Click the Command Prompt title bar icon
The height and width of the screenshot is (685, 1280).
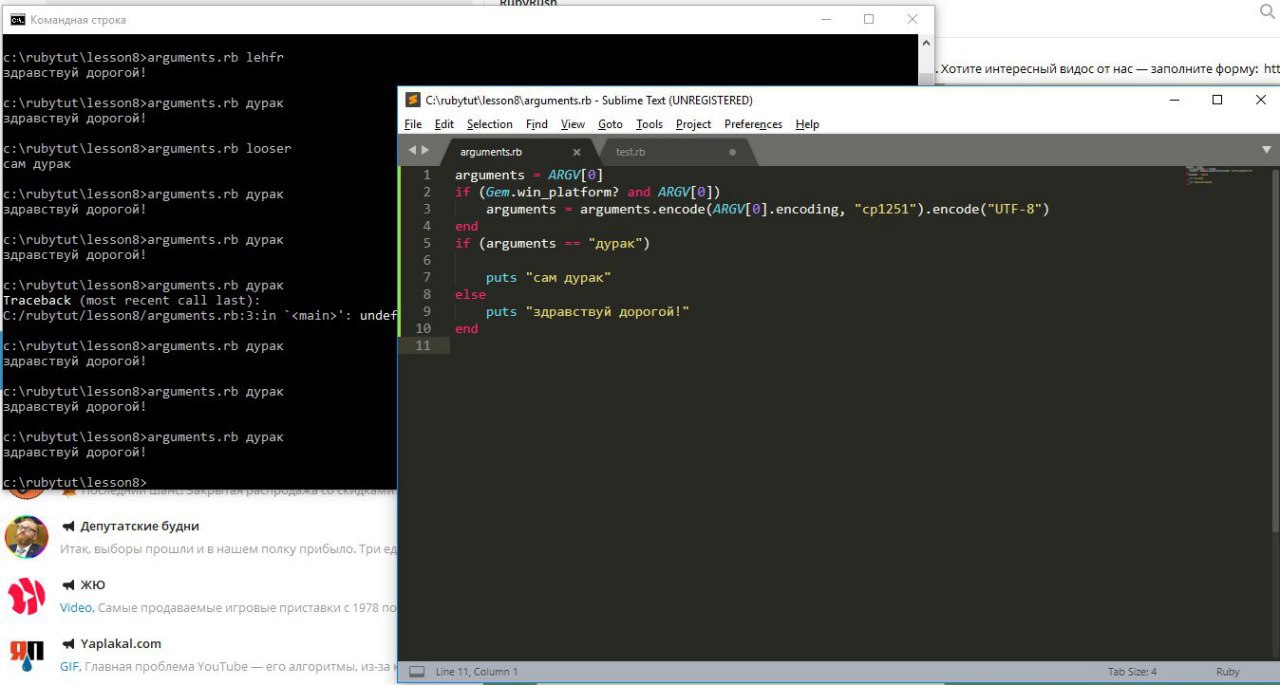17,19
